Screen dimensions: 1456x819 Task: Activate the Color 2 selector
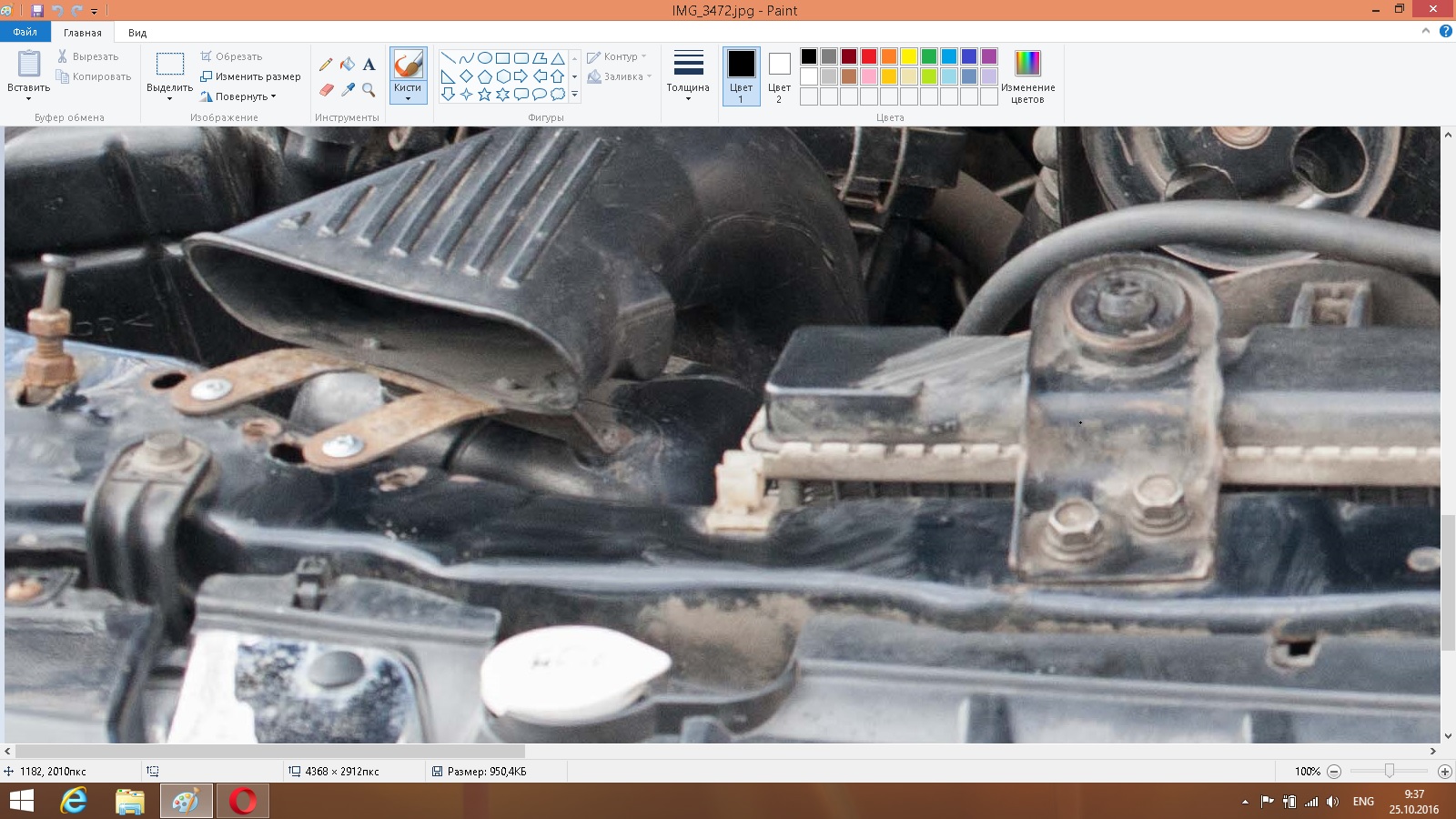[779, 76]
